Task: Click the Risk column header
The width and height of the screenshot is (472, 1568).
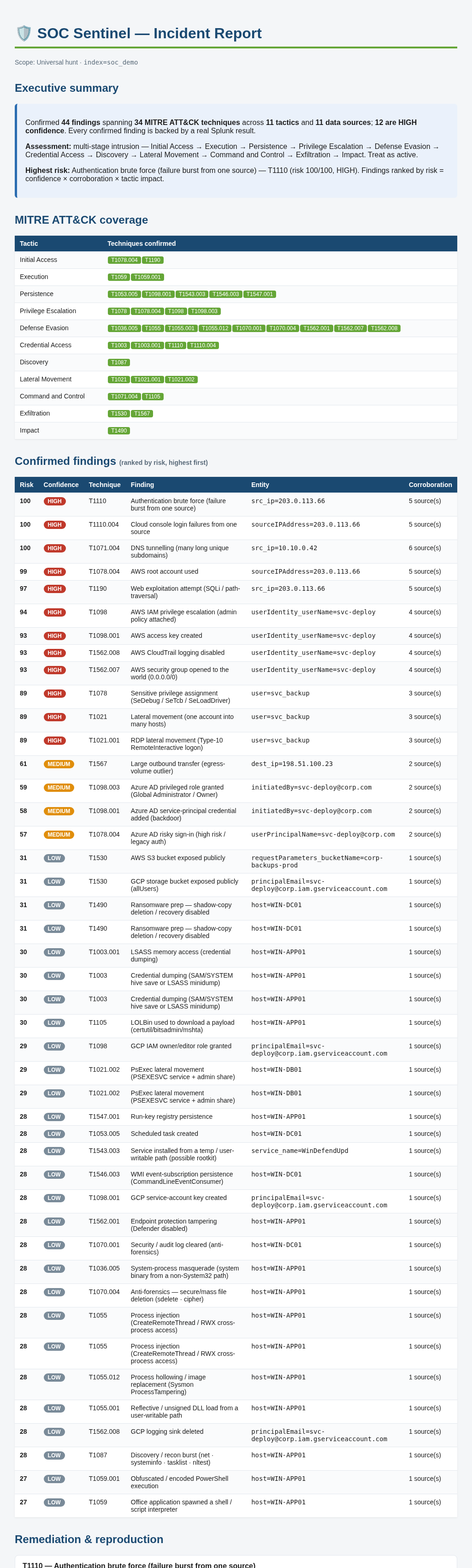Action: point(27,485)
